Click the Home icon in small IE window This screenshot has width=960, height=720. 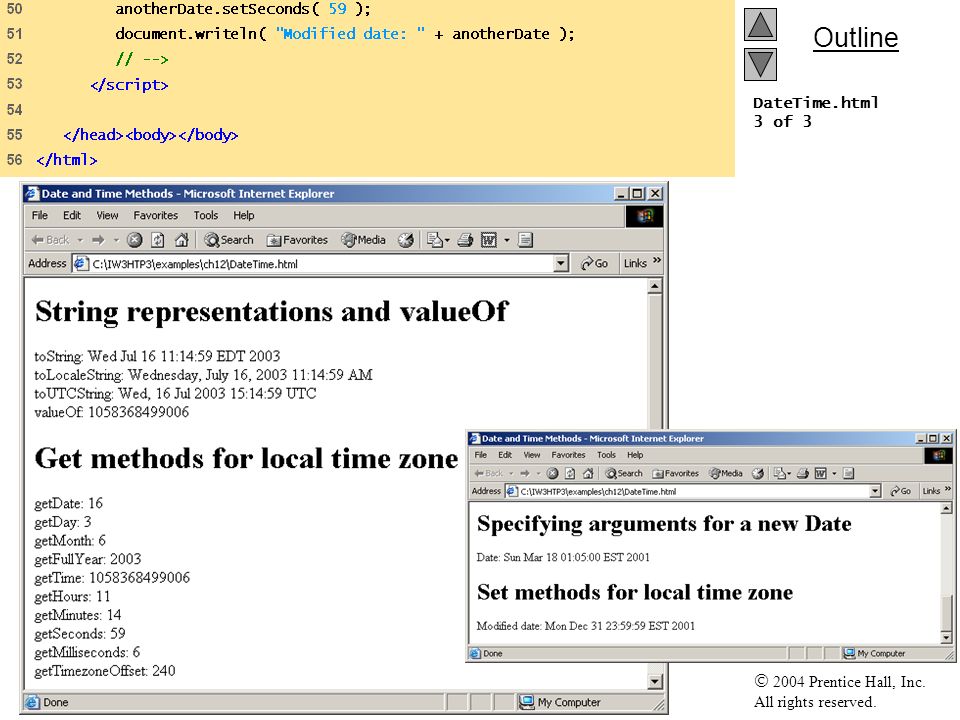(x=588, y=473)
